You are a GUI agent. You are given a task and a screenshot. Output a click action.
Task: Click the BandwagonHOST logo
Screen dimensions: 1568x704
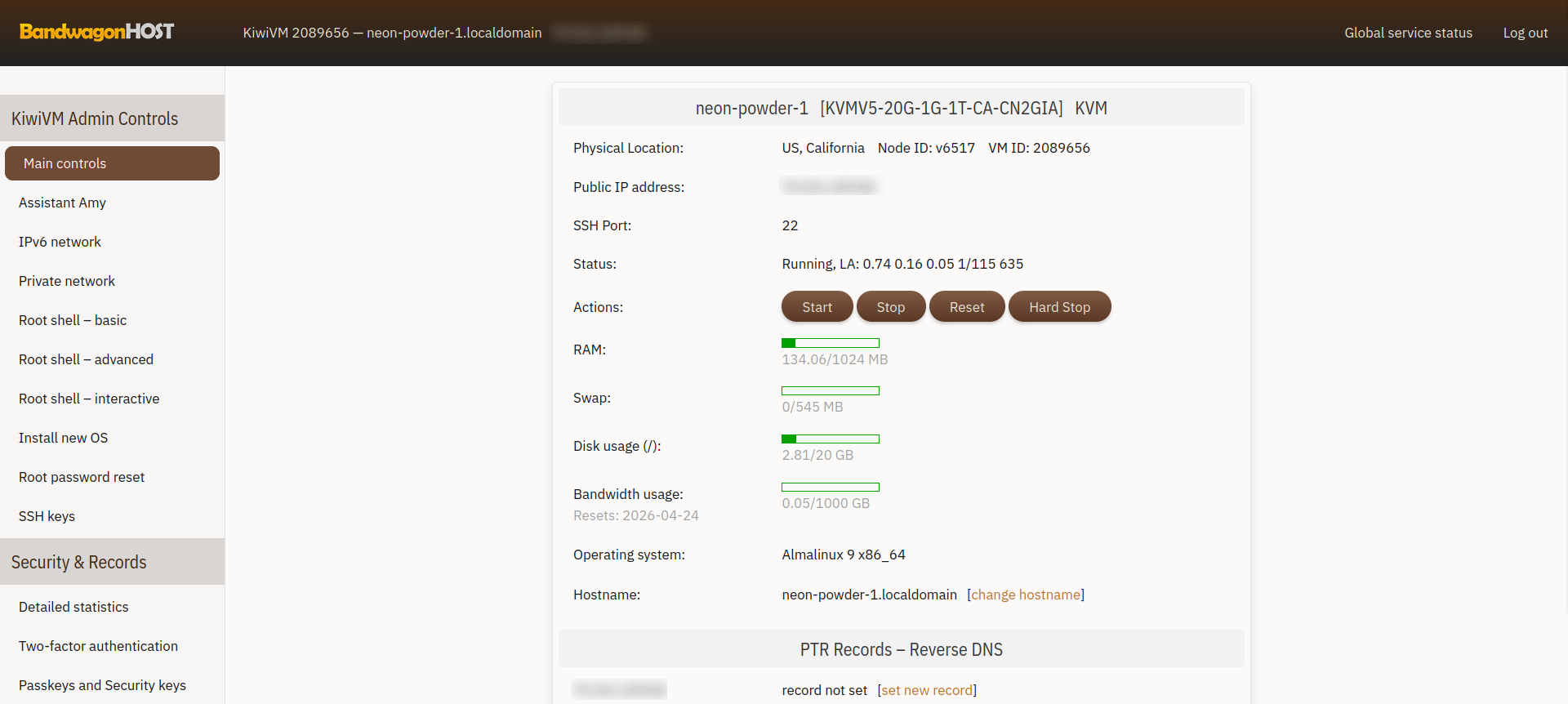coord(96,32)
